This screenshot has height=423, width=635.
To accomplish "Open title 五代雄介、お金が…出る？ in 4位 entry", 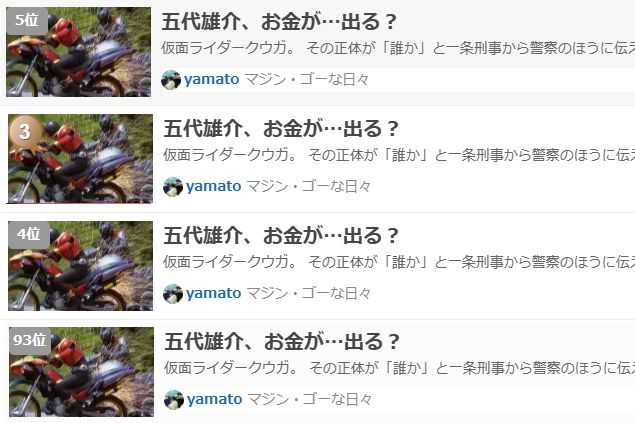I will point(281,236).
